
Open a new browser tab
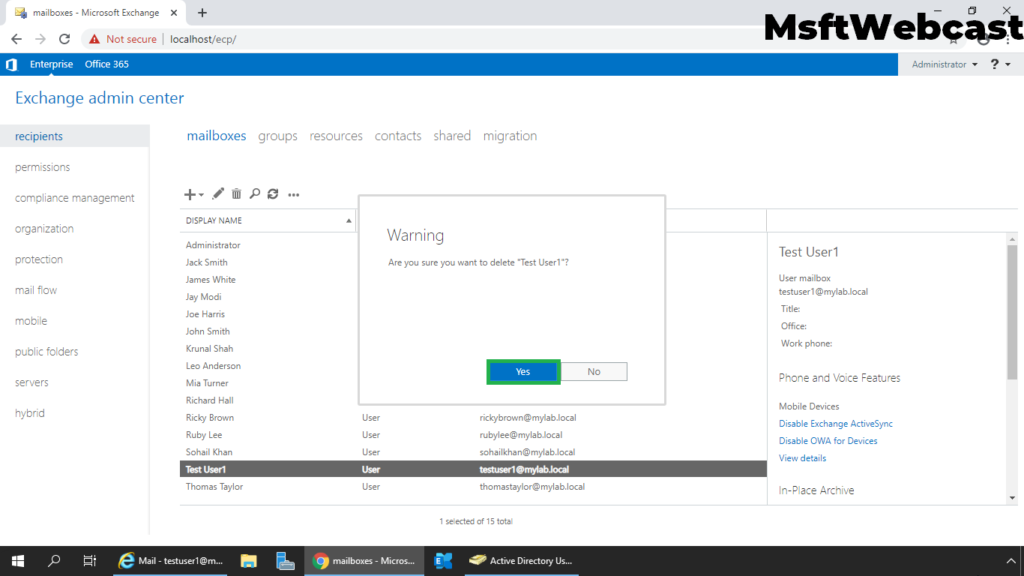(x=202, y=12)
